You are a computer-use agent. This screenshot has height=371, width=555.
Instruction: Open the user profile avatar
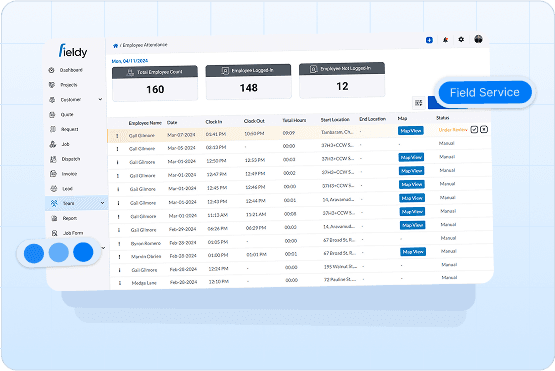[478, 39]
